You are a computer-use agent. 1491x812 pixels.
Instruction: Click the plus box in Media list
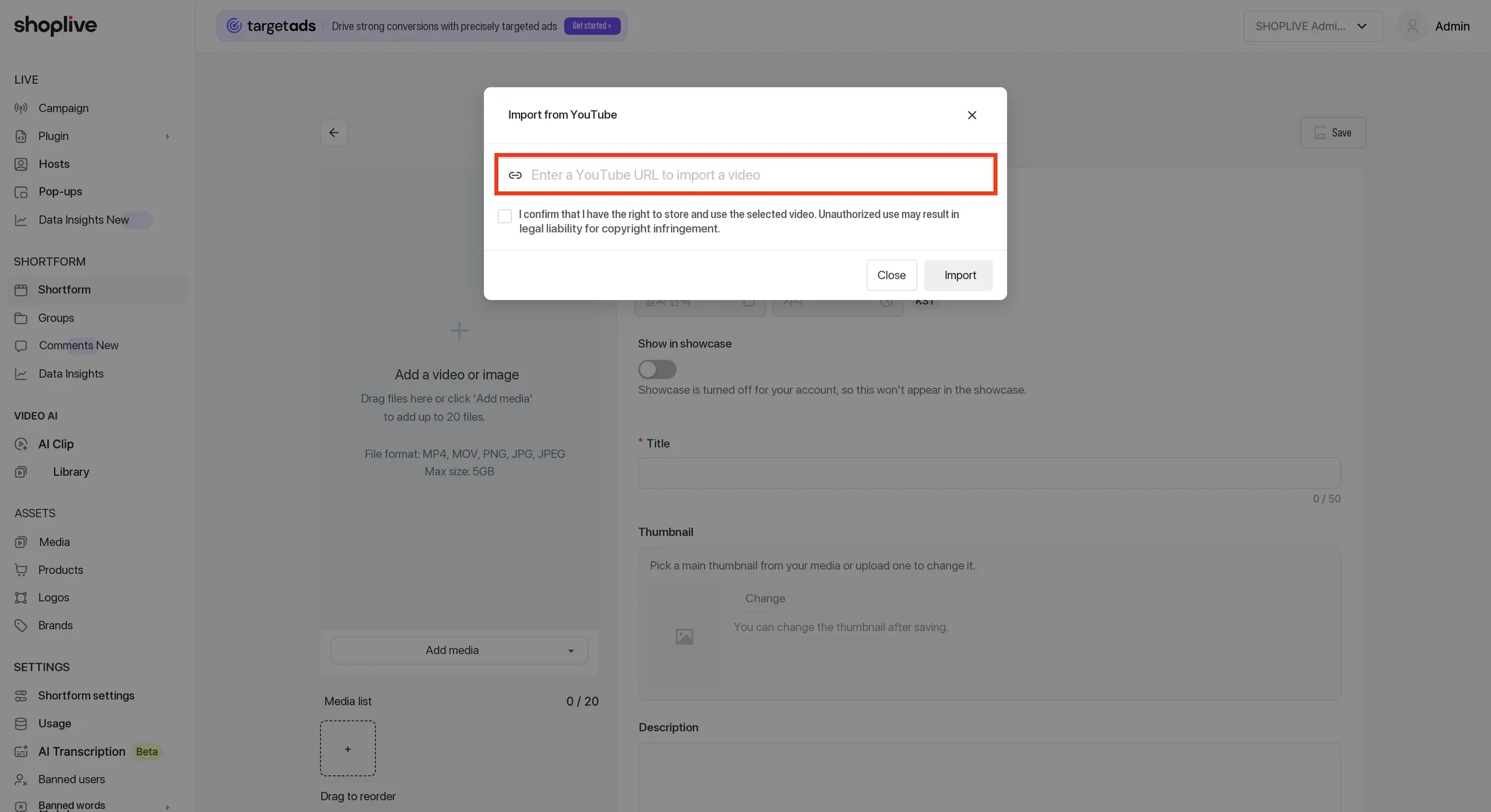[348, 749]
